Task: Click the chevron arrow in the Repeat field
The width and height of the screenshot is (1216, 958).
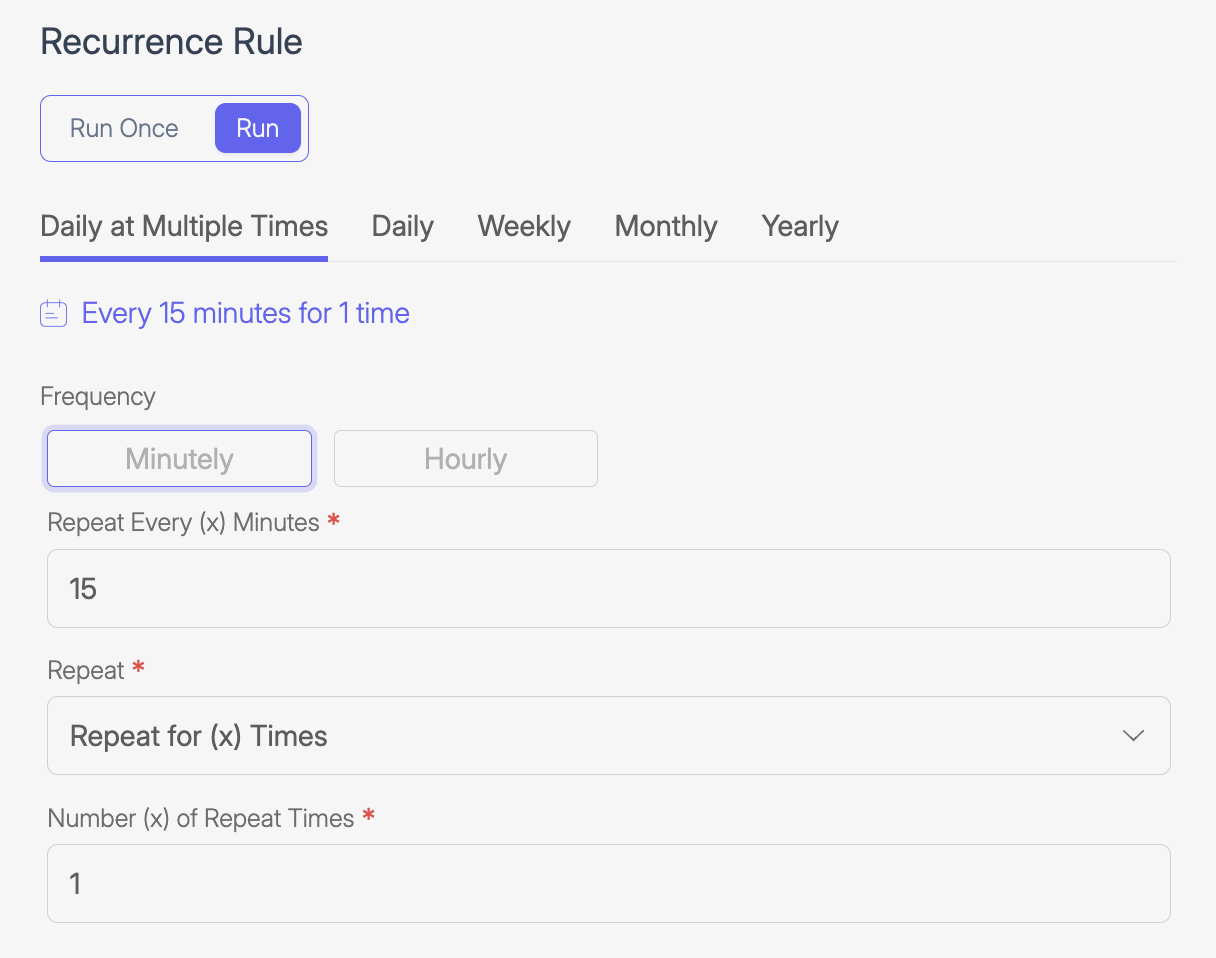Action: click(1132, 736)
